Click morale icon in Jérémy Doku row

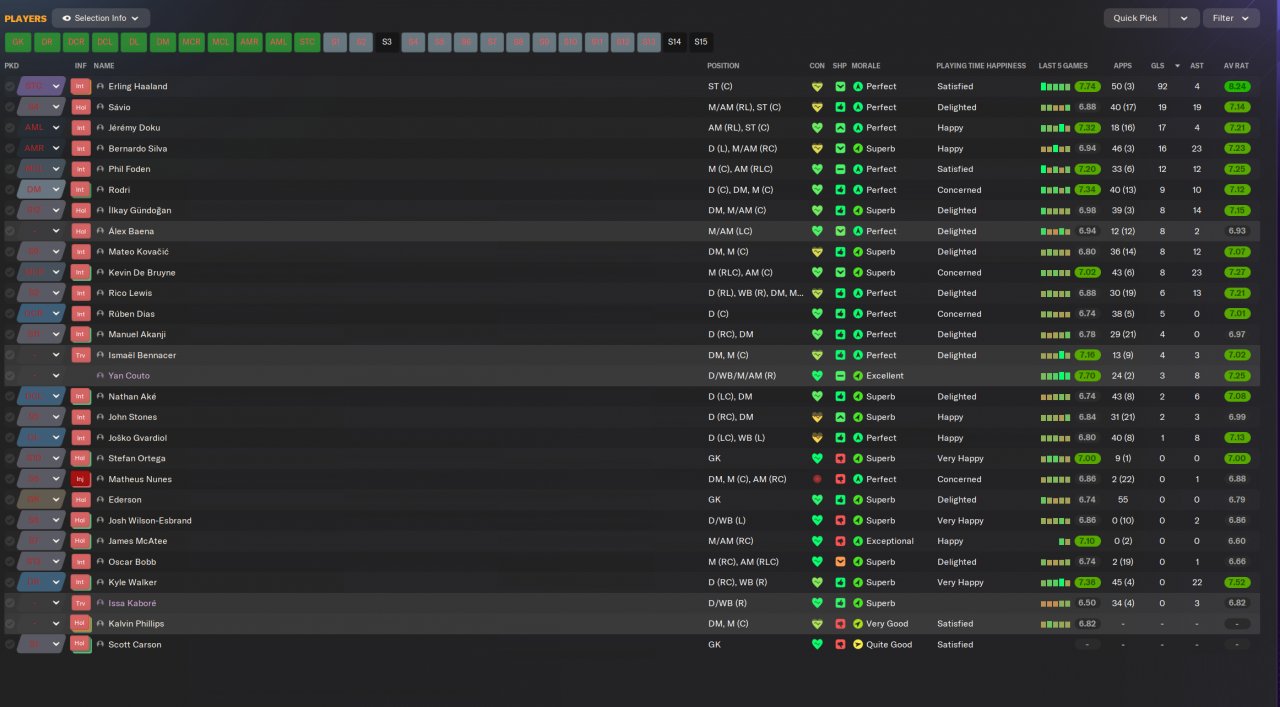858,128
